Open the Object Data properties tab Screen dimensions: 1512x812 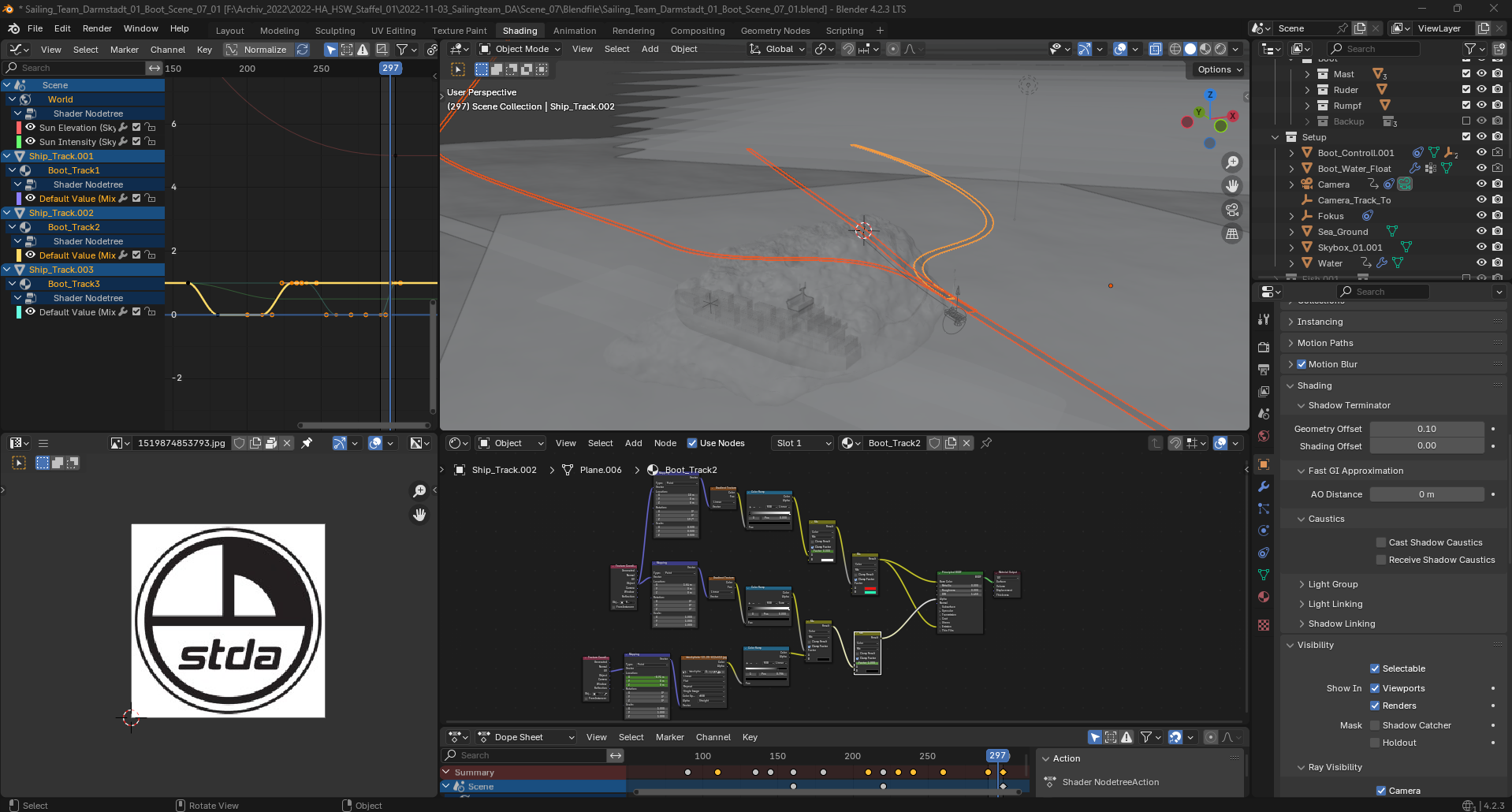(1264, 575)
